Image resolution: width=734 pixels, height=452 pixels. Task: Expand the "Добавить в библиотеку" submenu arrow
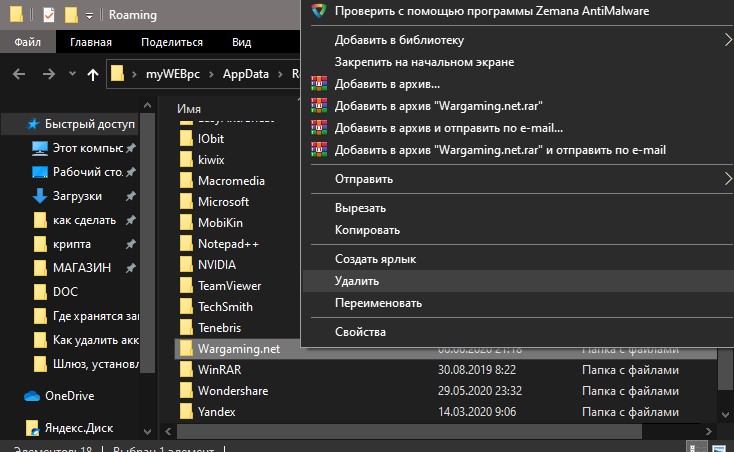pos(728,40)
